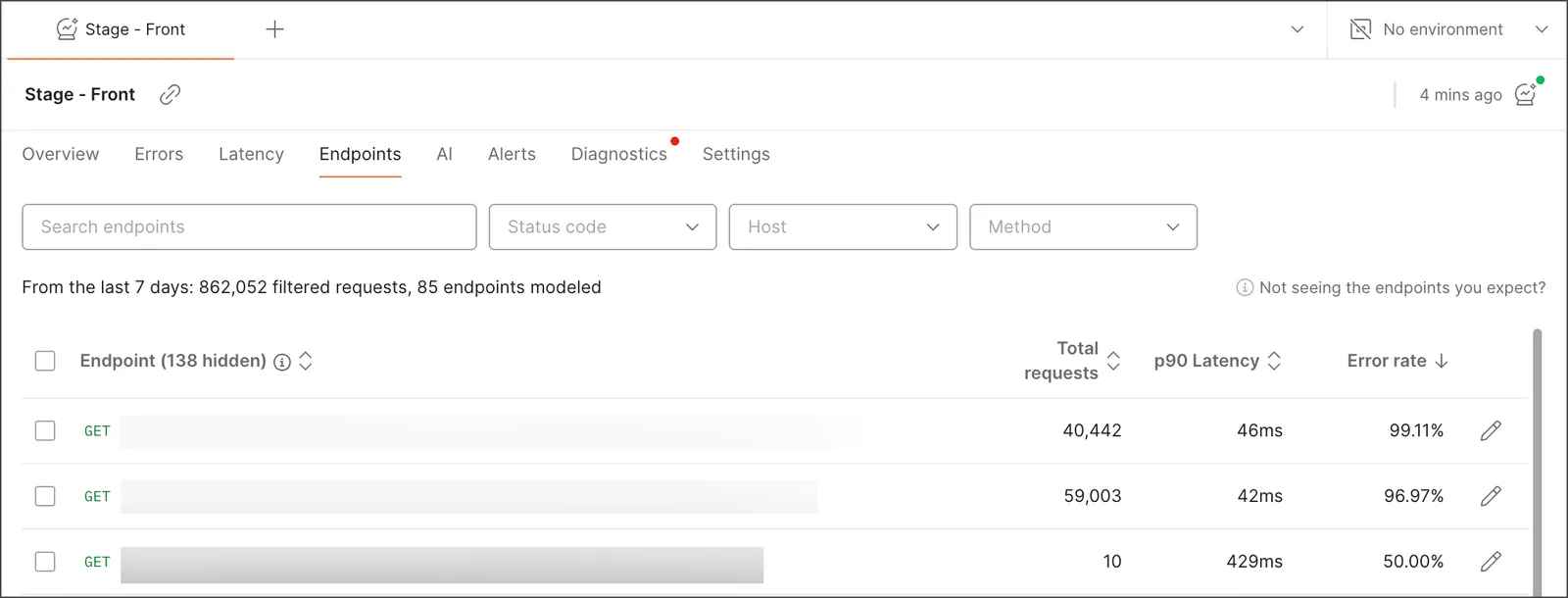Check the endpoint row with 40,442 requests
This screenshot has width=1568, height=598.
(x=45, y=430)
